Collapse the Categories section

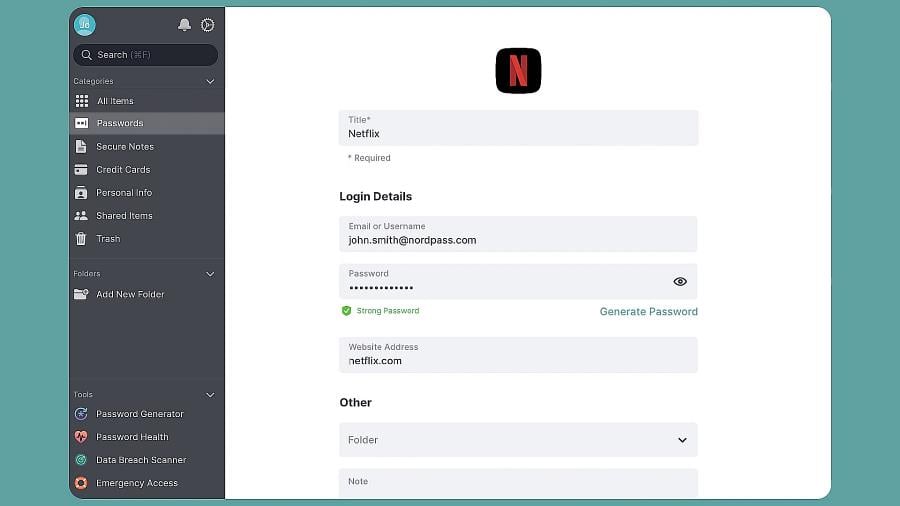(210, 81)
